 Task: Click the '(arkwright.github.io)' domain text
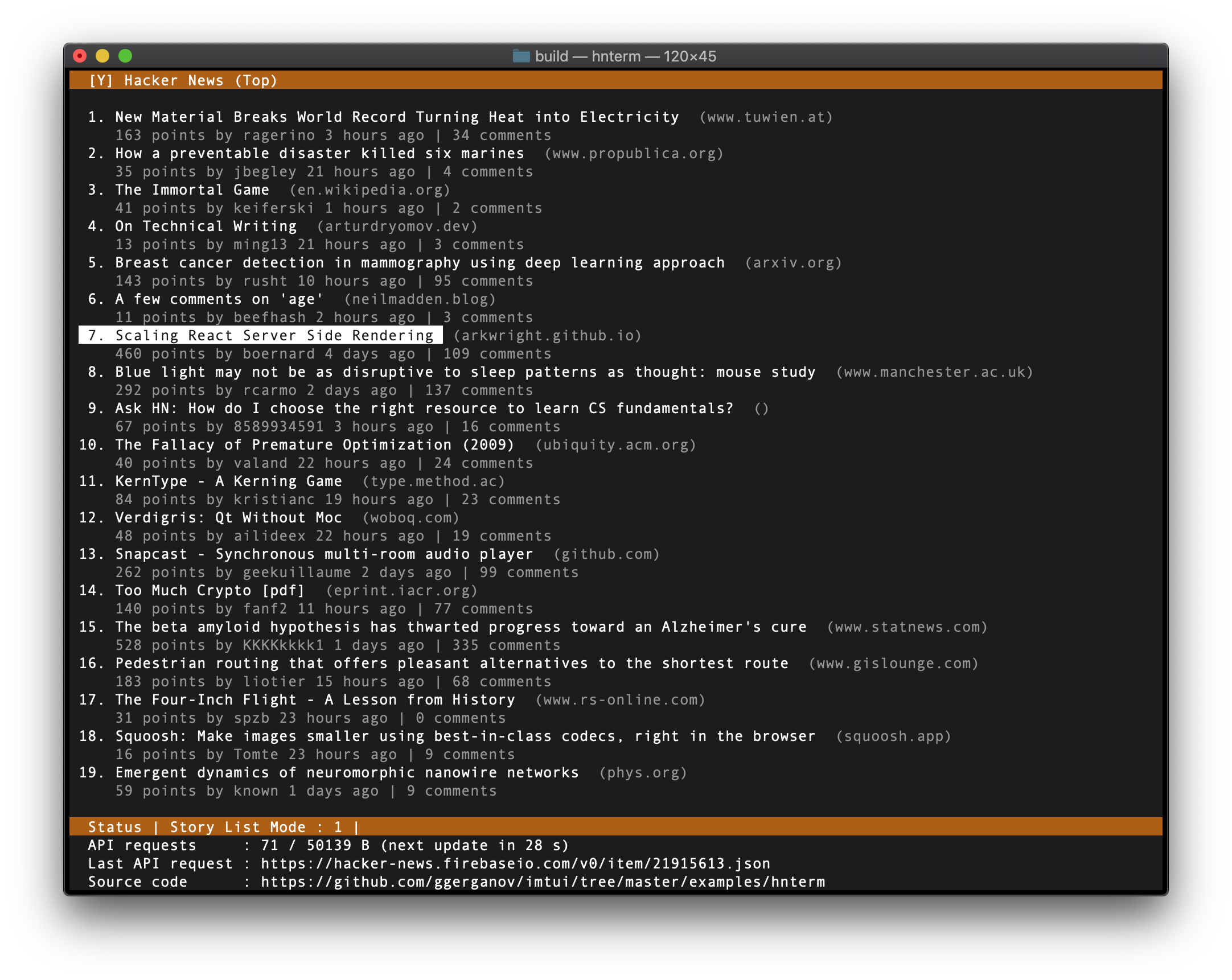(x=548, y=336)
